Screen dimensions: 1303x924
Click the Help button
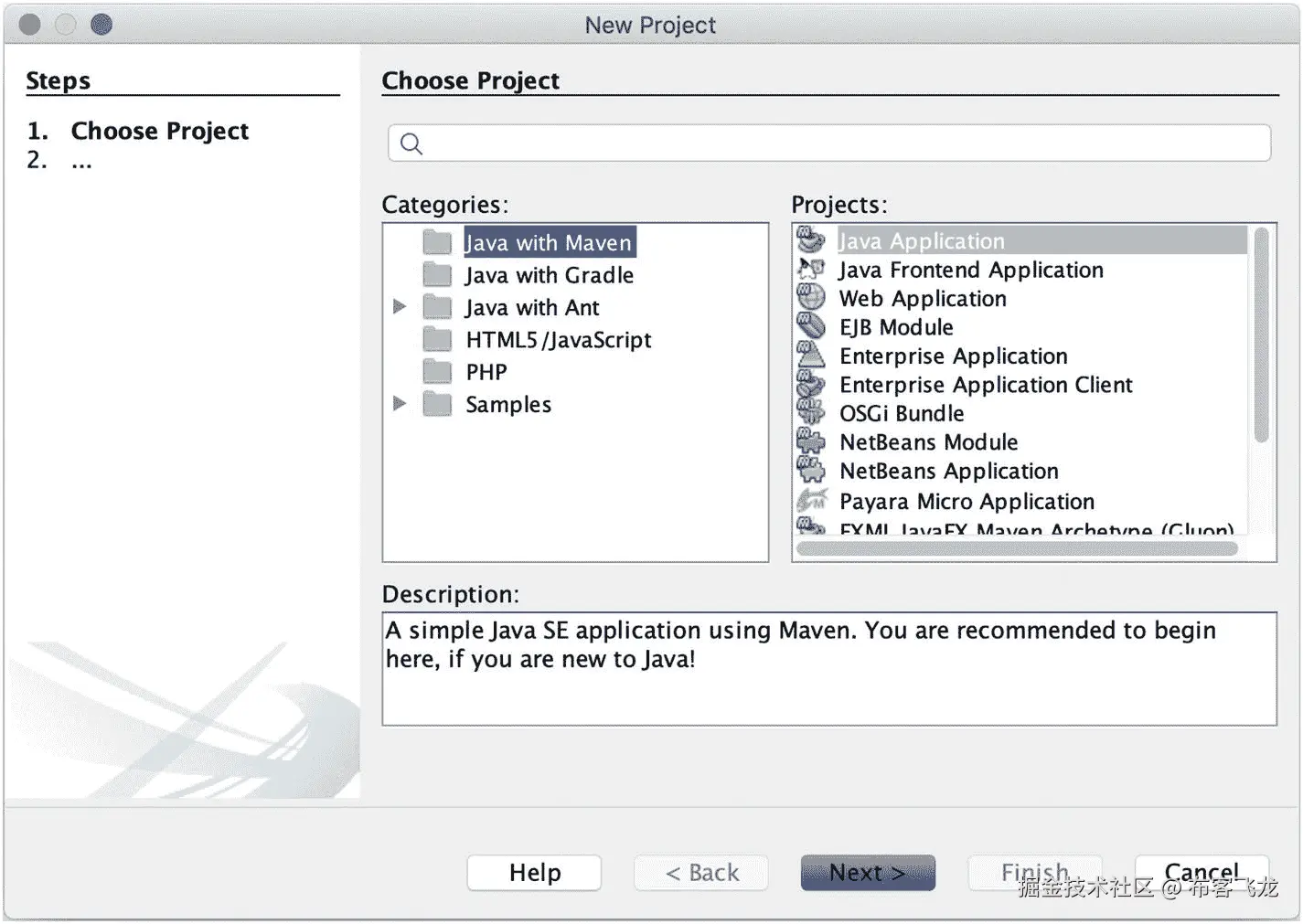pos(534,873)
